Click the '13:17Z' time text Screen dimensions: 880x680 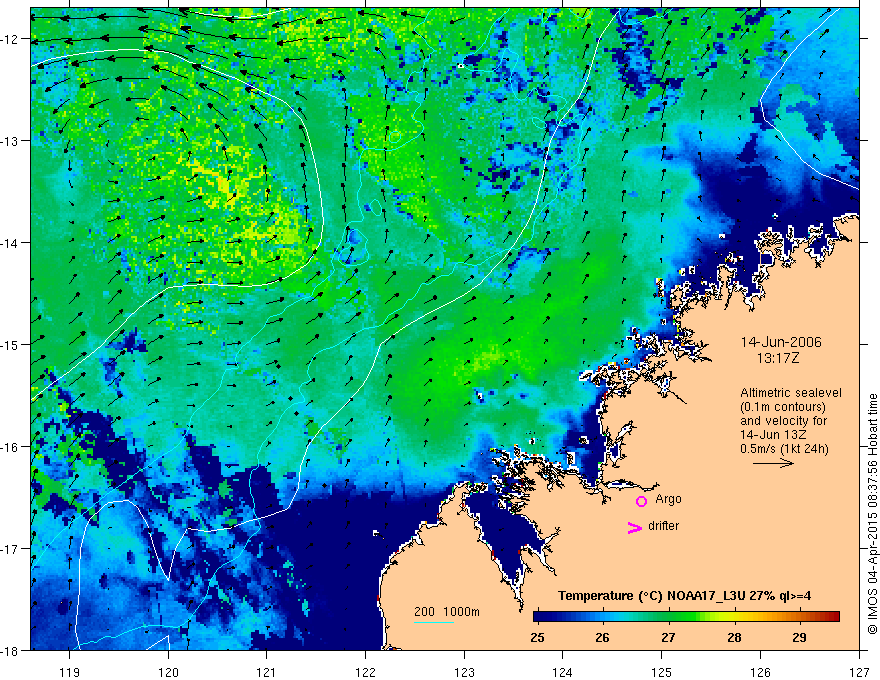[x=777, y=358]
